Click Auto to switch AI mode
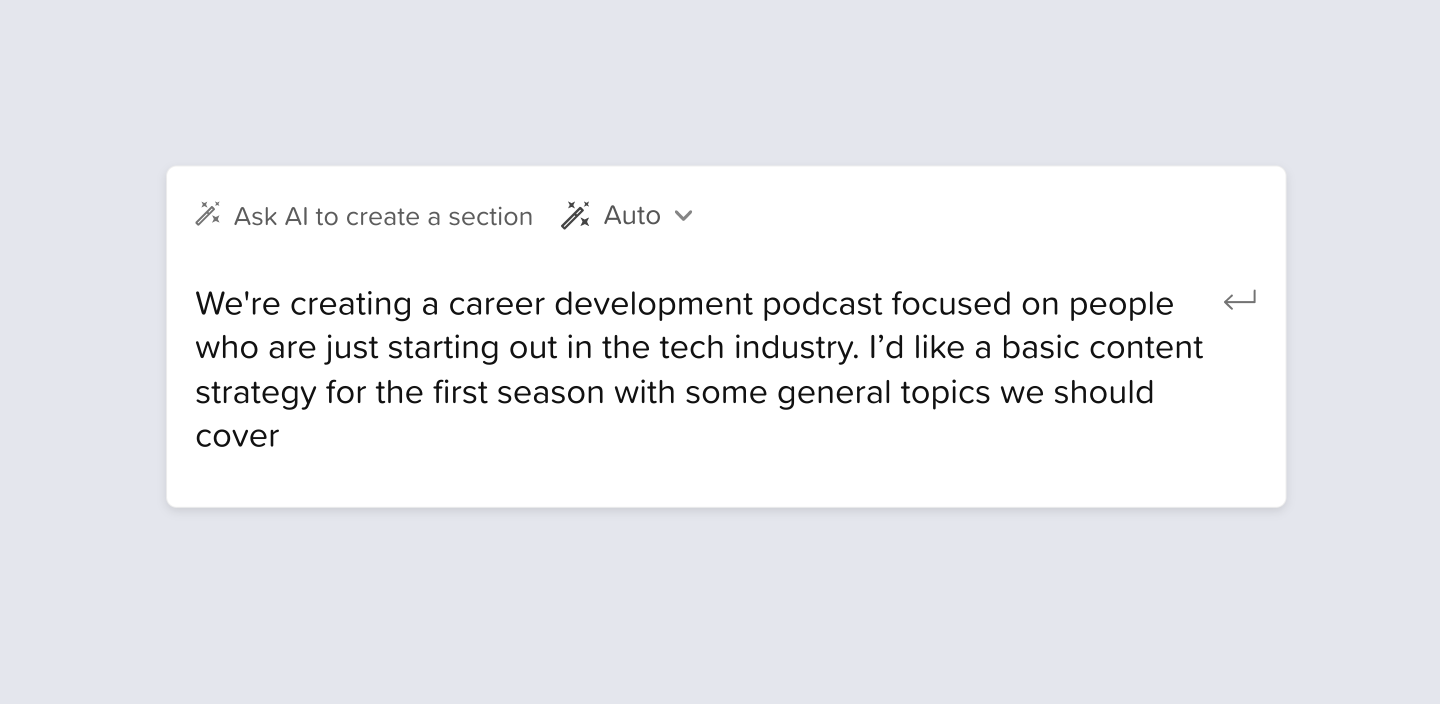Viewport: 1440px width, 704px height. (x=631, y=215)
